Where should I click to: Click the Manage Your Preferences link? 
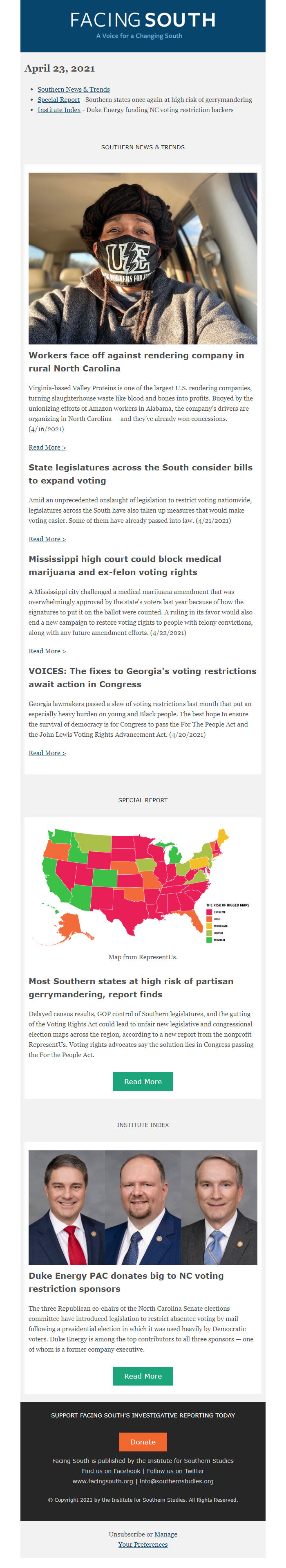pos(148,1539)
